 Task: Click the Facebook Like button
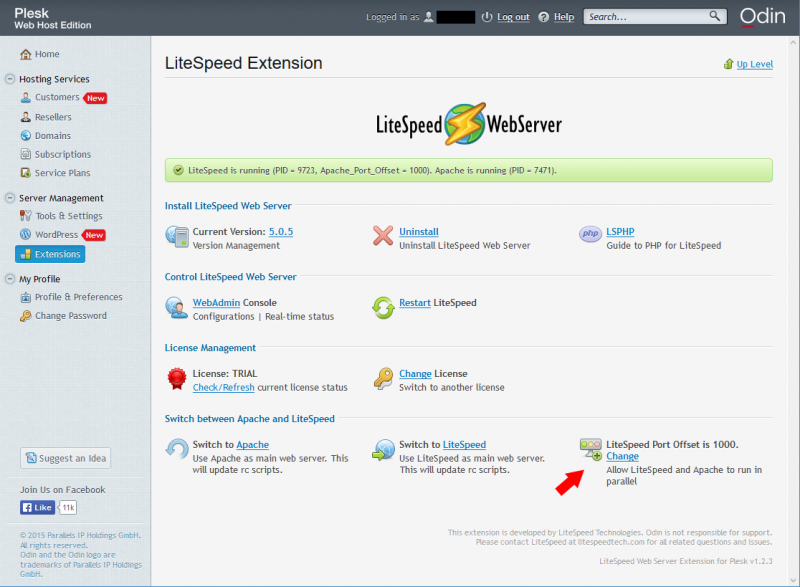(37, 507)
